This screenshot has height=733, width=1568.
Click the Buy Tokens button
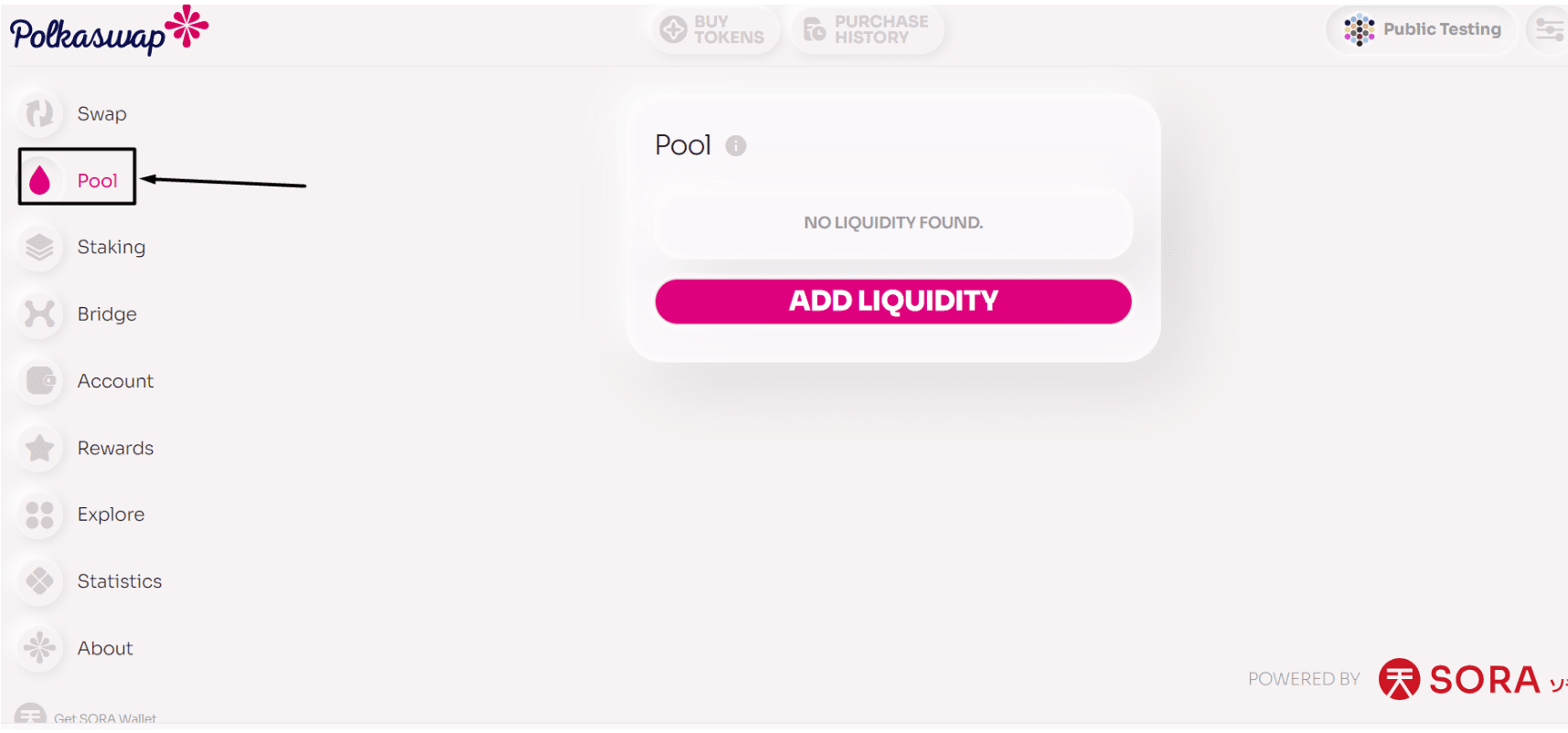pos(713,29)
